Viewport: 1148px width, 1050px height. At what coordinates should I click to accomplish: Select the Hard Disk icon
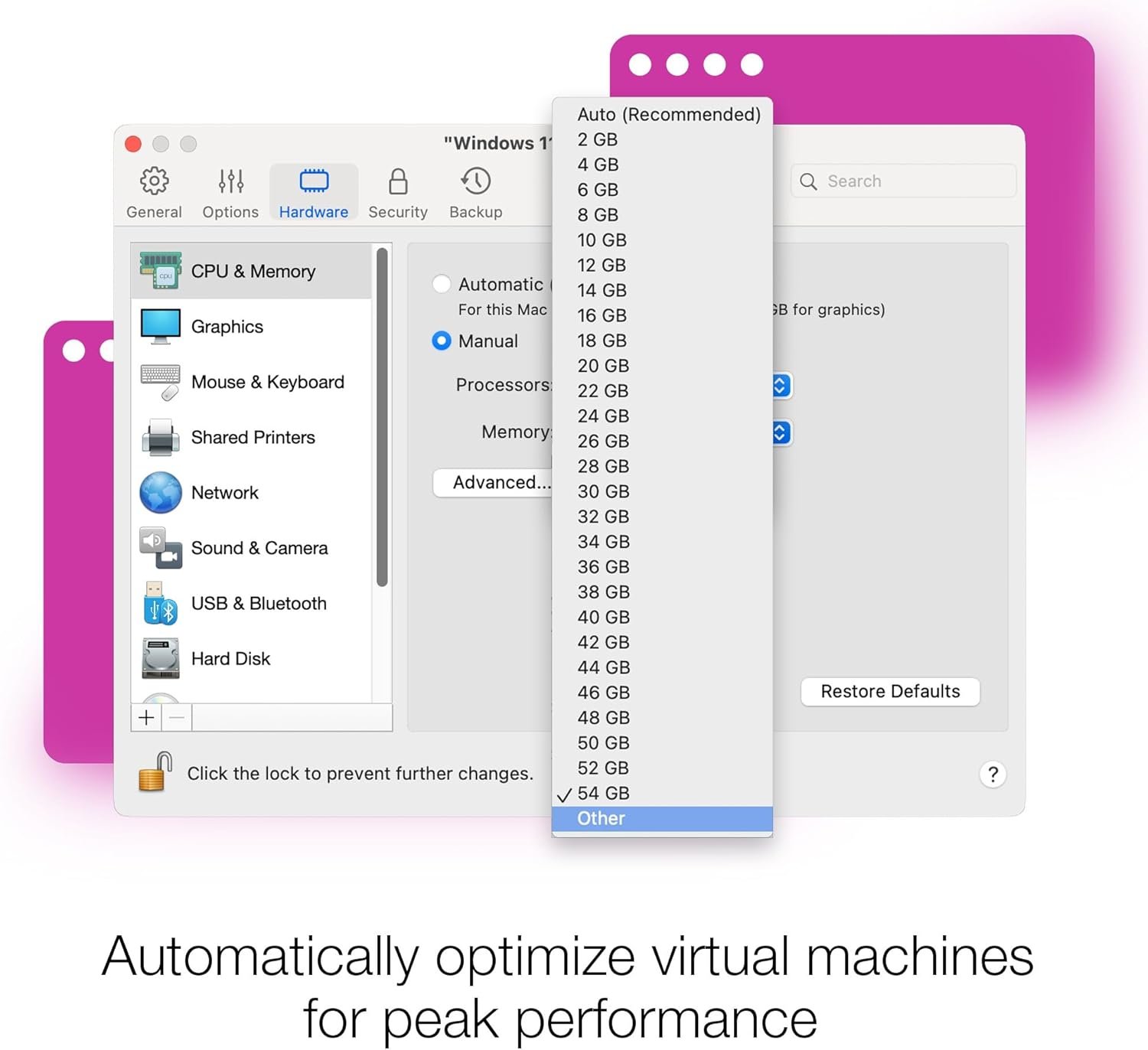click(x=161, y=658)
